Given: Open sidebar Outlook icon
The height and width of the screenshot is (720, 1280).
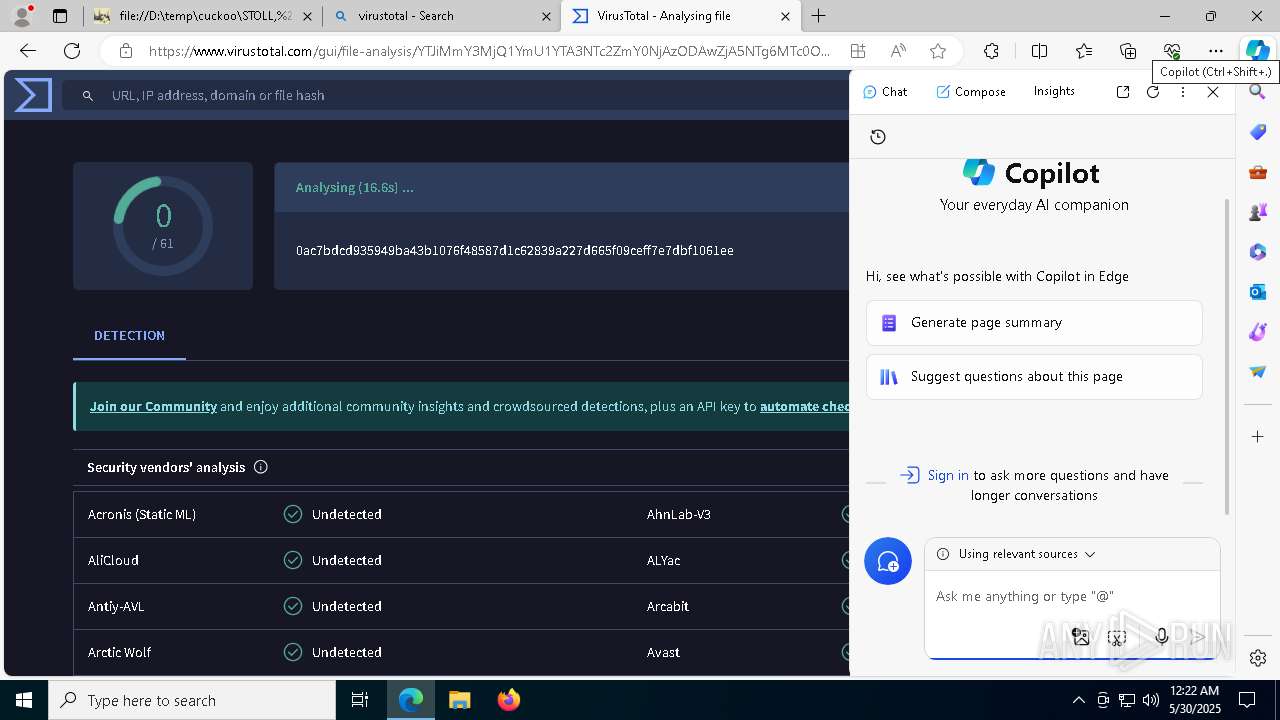Looking at the screenshot, I should pos(1258,292).
